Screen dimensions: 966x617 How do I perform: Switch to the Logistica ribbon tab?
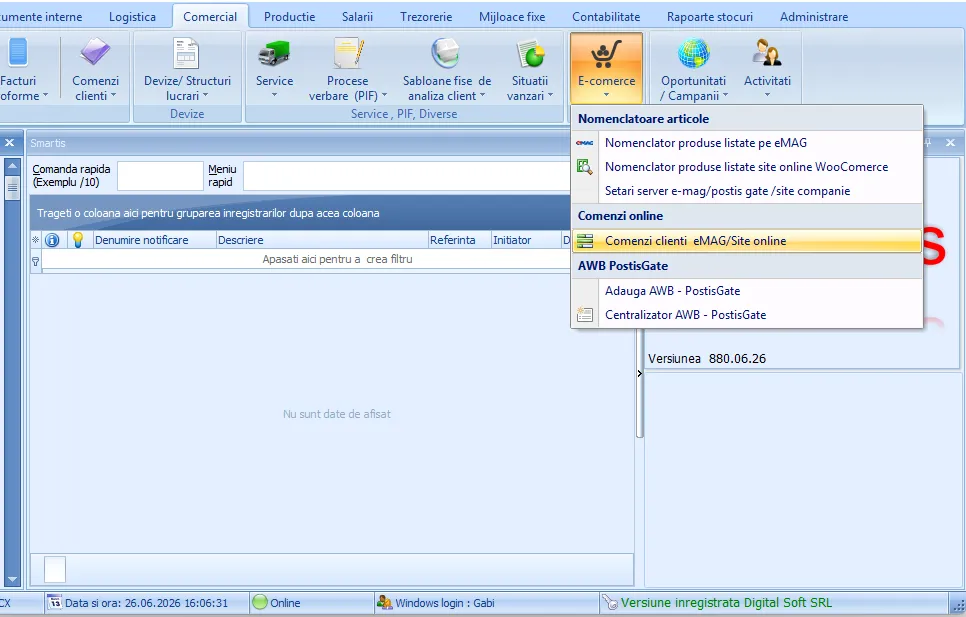(x=132, y=17)
